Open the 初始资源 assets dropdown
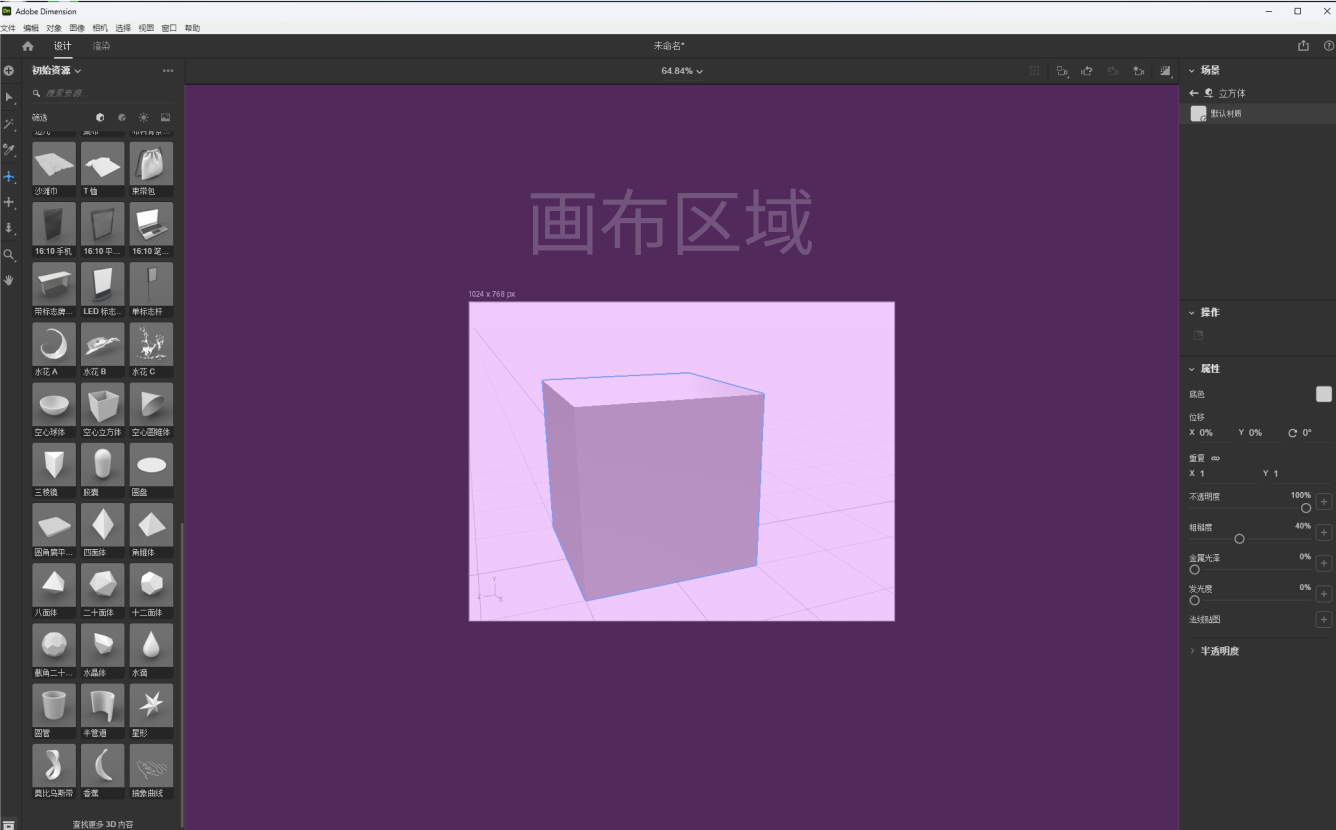1336x830 pixels. 55,70
